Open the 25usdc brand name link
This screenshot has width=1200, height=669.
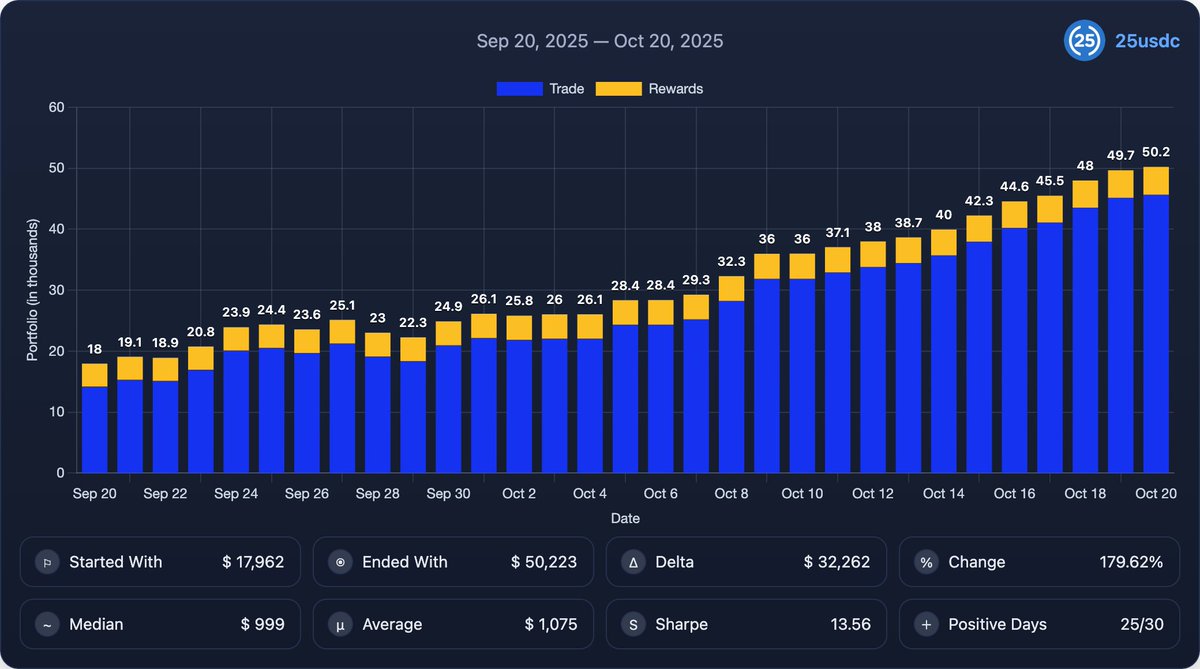[x=1148, y=41]
